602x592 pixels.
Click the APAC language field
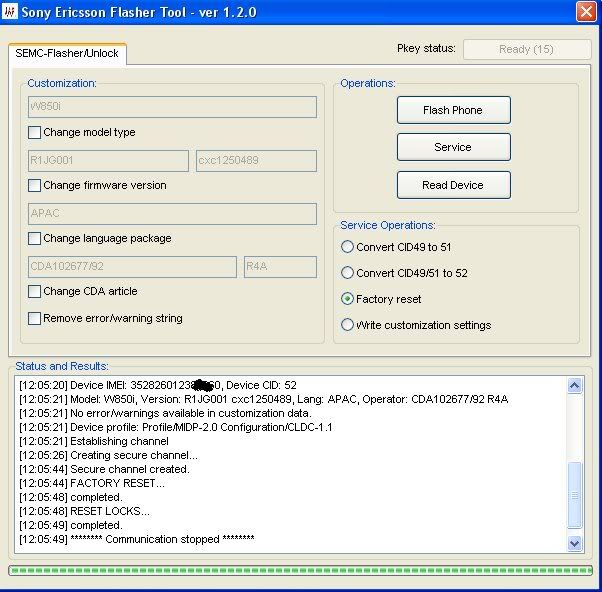click(172, 214)
